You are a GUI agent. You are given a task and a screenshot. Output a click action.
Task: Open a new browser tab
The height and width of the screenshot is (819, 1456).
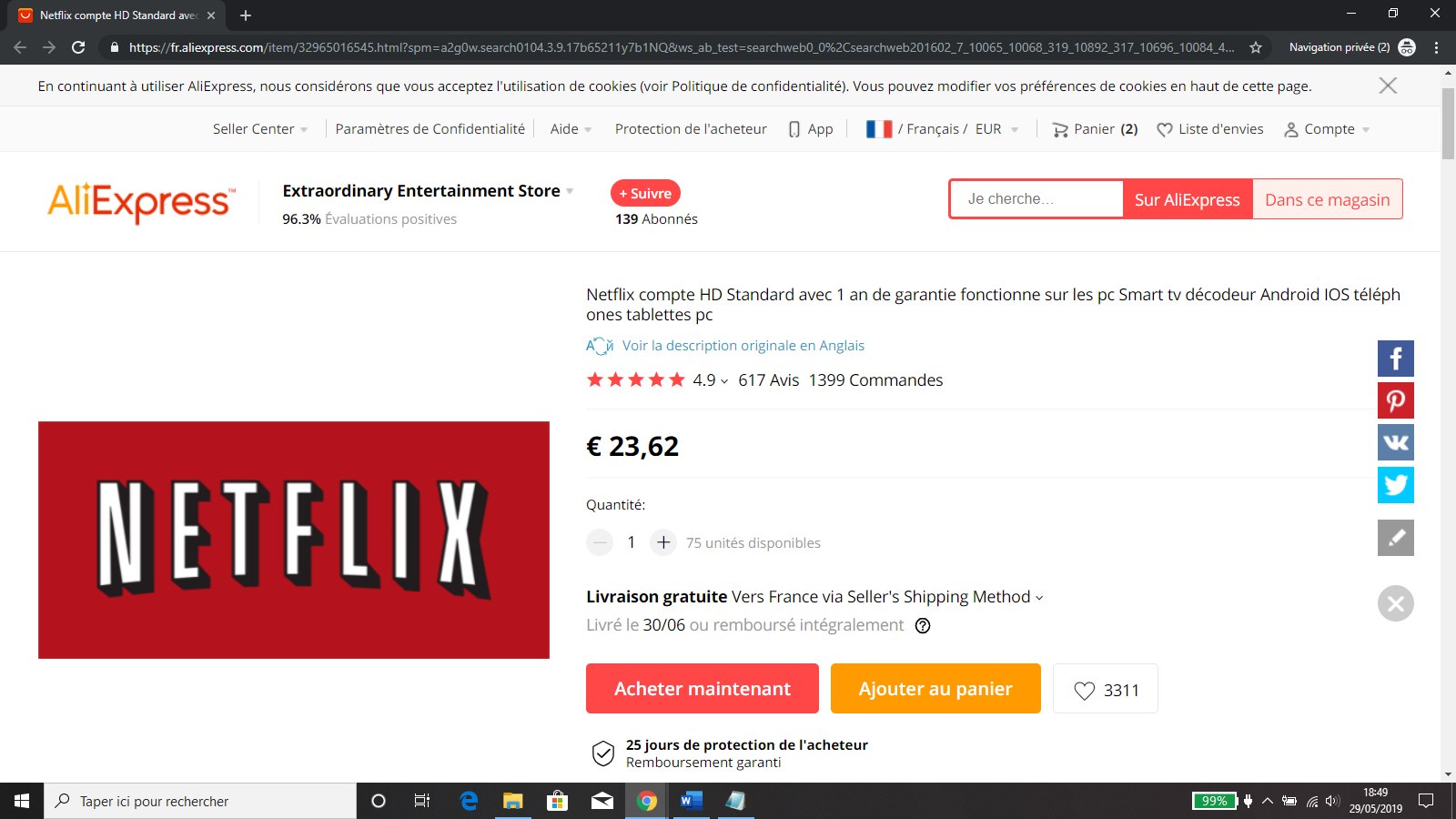[x=246, y=15]
